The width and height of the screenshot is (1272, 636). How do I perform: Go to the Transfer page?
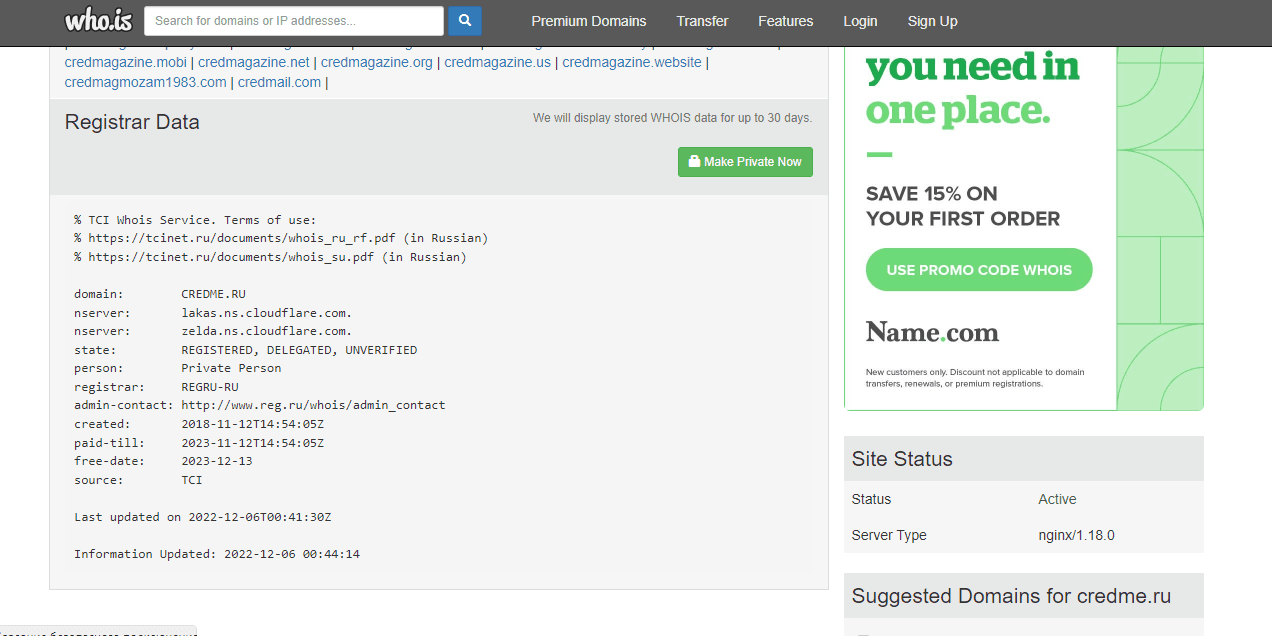(x=702, y=21)
